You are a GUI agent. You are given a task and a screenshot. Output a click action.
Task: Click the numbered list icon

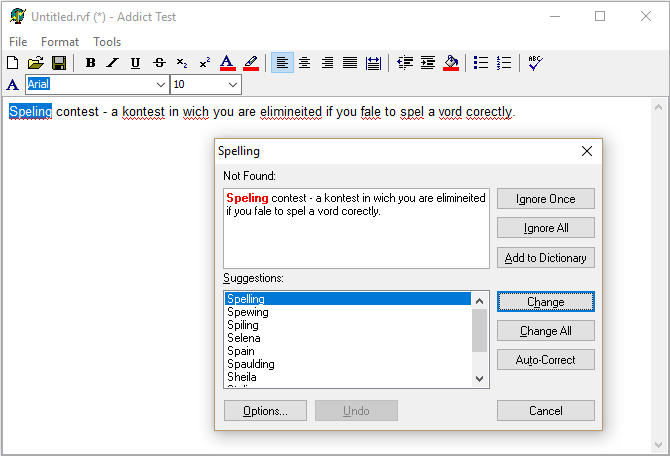[x=504, y=63]
